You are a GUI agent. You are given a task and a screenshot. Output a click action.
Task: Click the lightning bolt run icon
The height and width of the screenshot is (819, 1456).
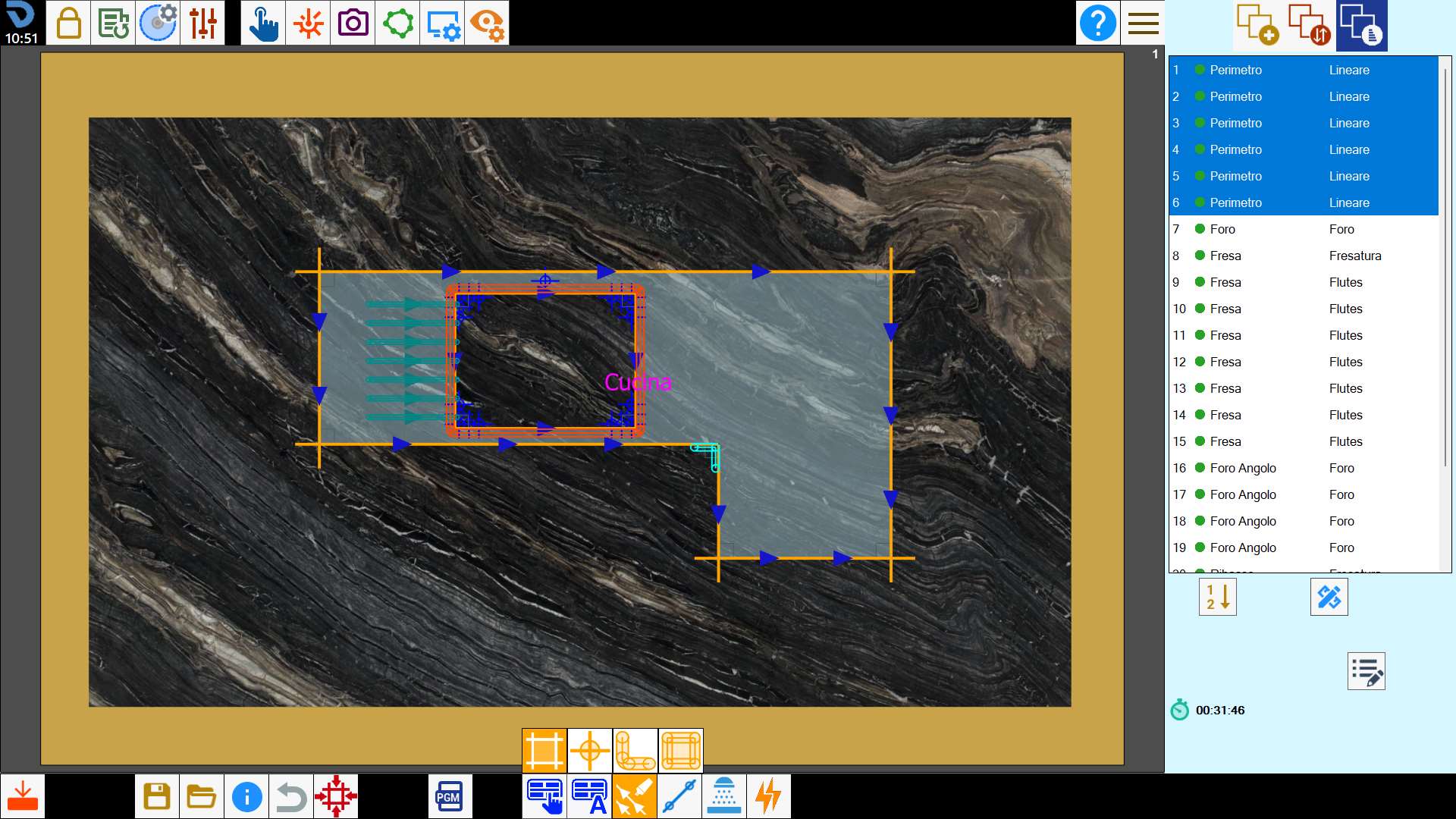pos(768,796)
